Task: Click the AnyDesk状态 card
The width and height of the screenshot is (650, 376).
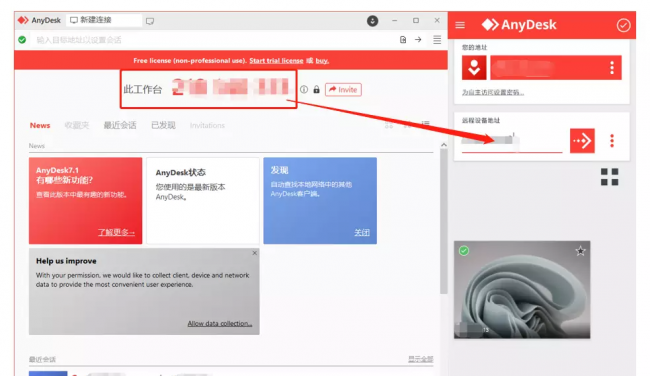Action: pos(203,200)
